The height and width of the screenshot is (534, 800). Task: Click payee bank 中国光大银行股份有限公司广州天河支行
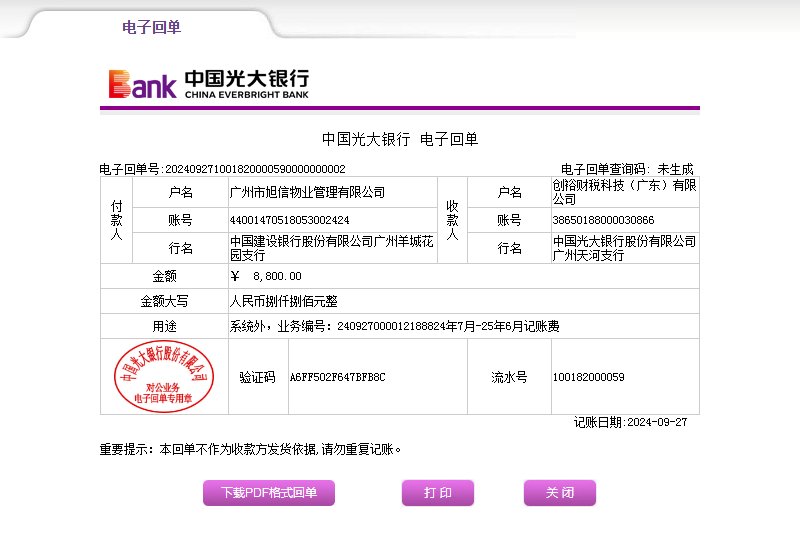624,248
